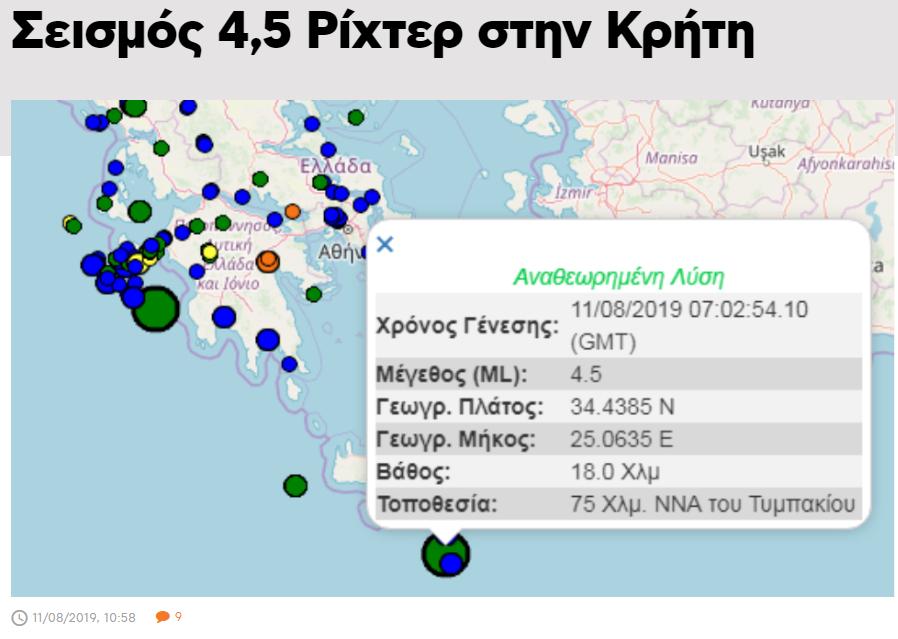The height and width of the screenshot is (639, 898).
Task: Click the publish date 11/08/2019, 10:58
Action: (x=84, y=618)
